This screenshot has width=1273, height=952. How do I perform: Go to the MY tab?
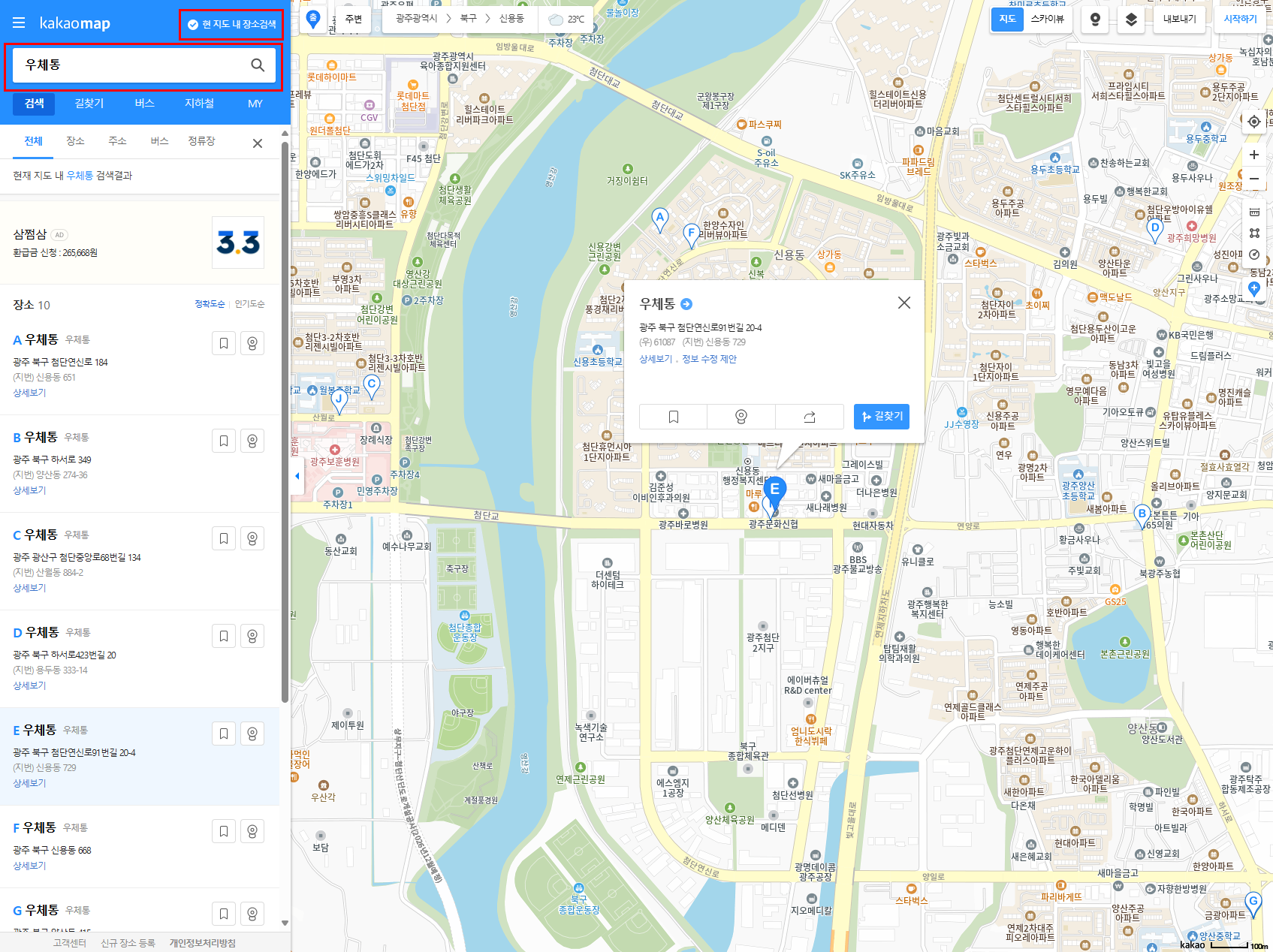[x=255, y=104]
